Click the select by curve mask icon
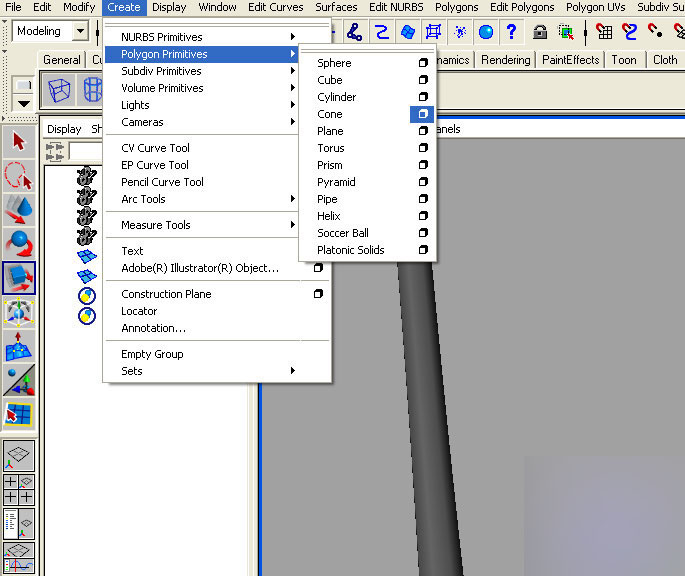 (382, 32)
